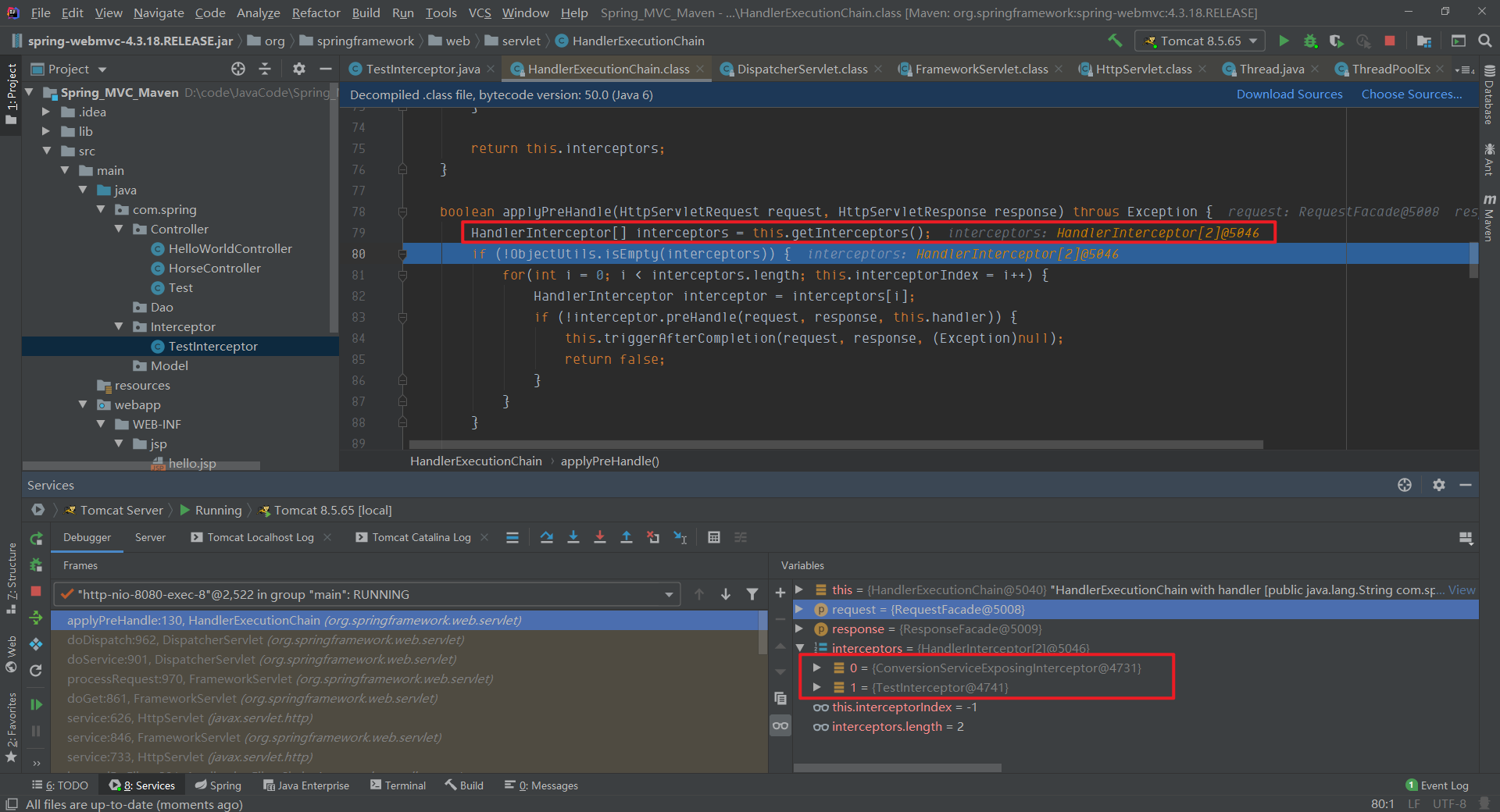The height and width of the screenshot is (812, 1500).
Task: Open the Evaluate Expression calculator icon
Action: (x=713, y=537)
